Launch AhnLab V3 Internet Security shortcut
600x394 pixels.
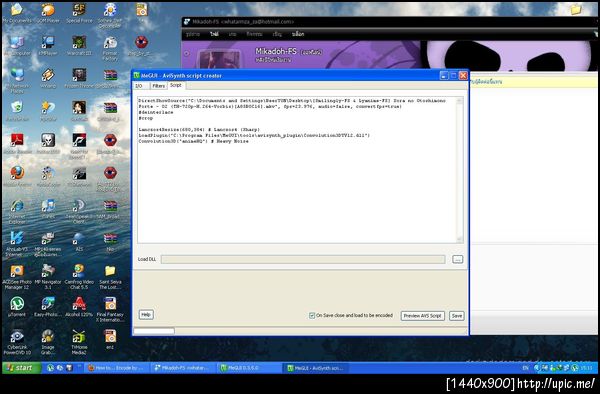pos(16,238)
